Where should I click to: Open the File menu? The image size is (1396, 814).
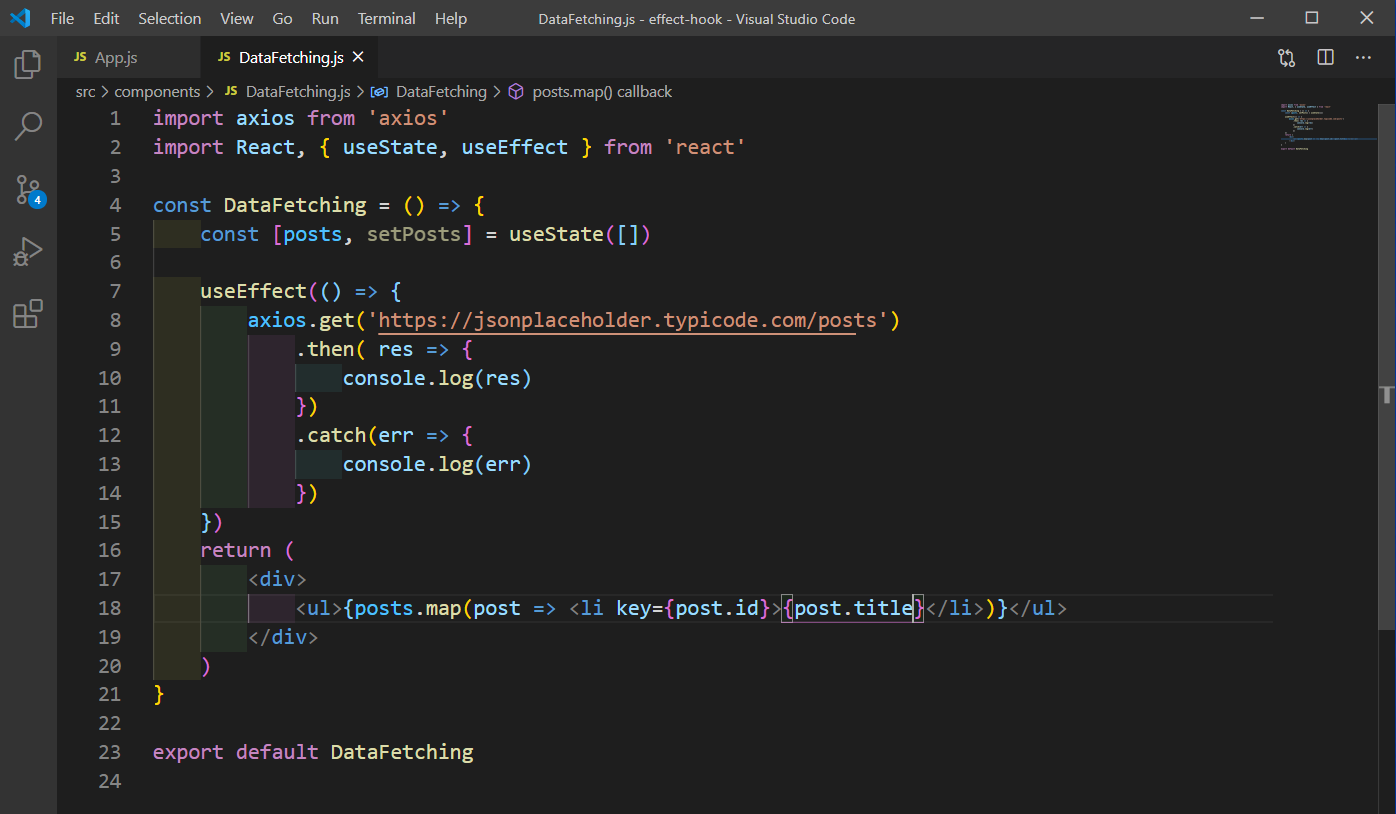62,18
